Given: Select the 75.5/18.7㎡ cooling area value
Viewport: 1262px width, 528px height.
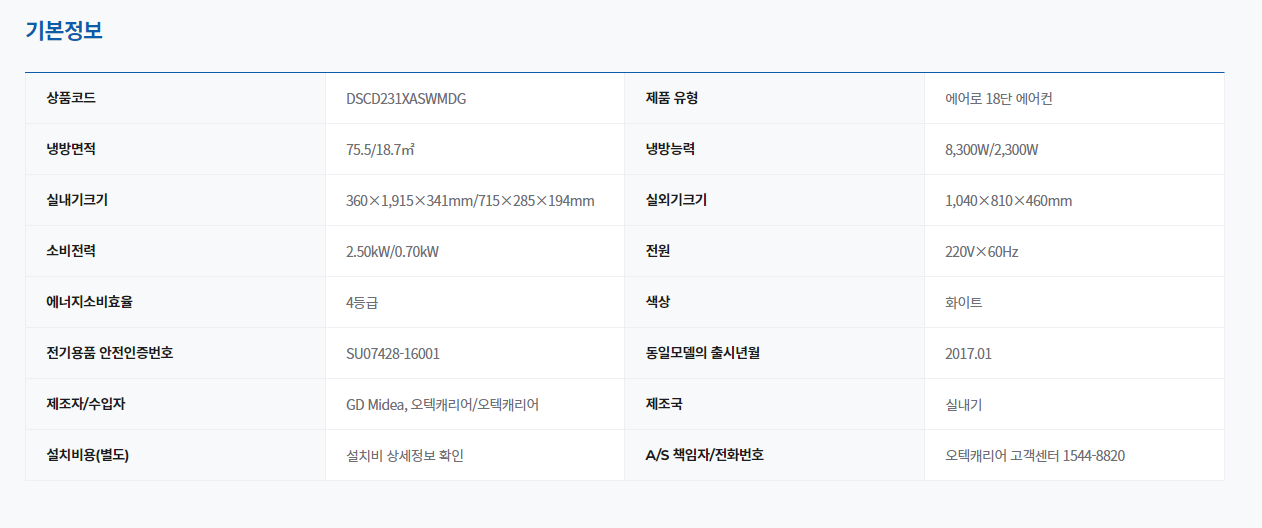Looking at the screenshot, I should [x=380, y=150].
